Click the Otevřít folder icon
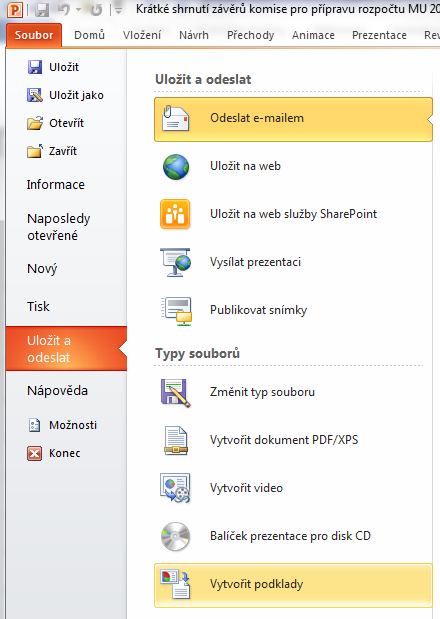The height and width of the screenshot is (619, 440). (35, 123)
